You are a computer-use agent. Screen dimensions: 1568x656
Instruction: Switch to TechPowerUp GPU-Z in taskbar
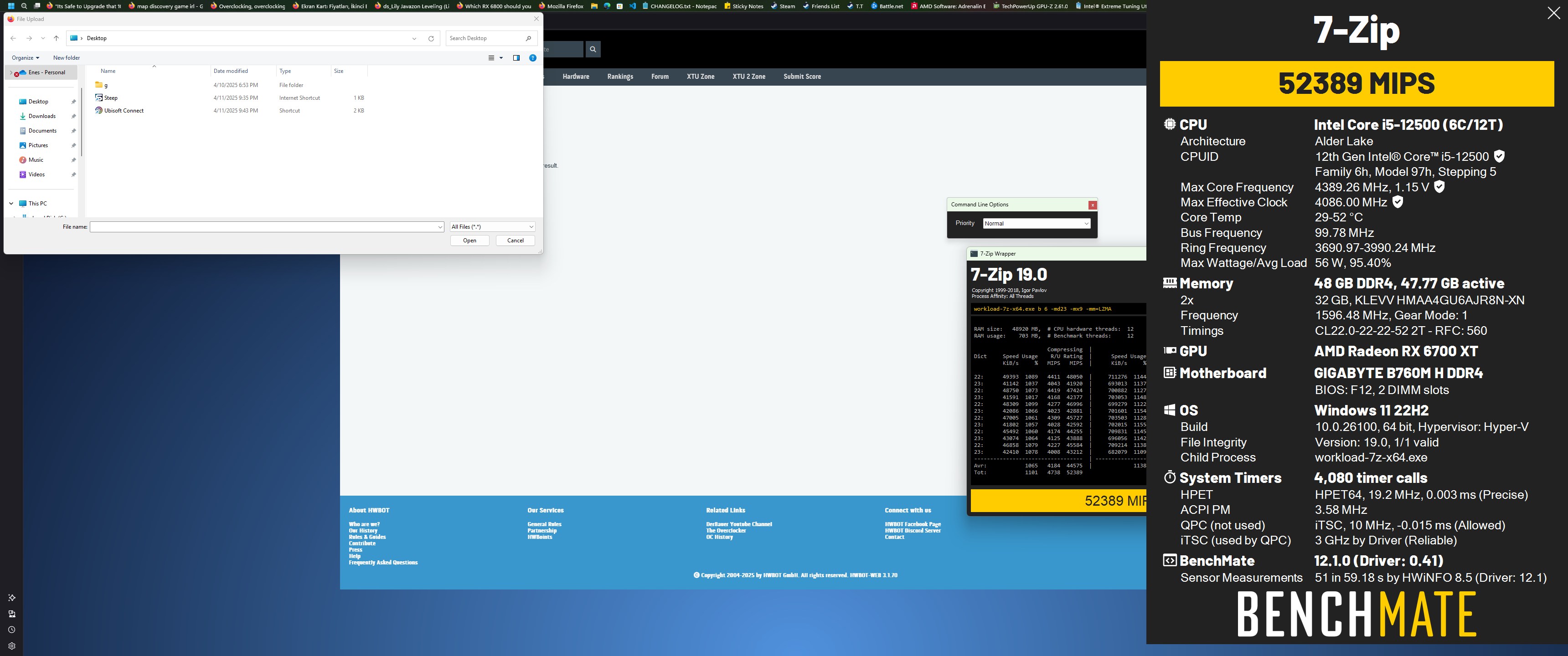(1030, 6)
